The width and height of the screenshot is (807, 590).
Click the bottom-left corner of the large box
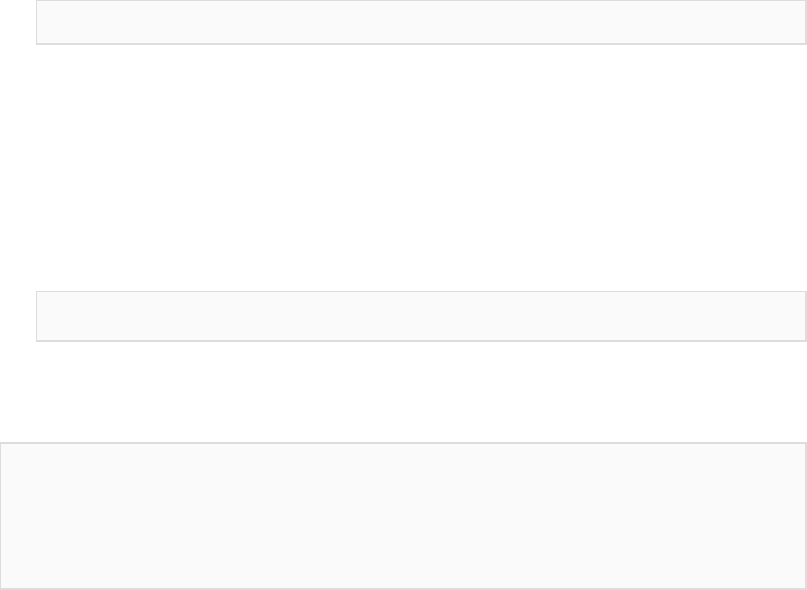6,582
